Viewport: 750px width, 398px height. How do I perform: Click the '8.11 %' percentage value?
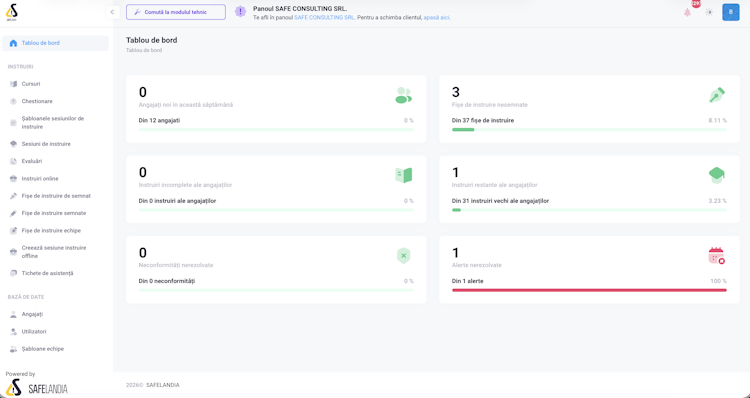[717, 121]
